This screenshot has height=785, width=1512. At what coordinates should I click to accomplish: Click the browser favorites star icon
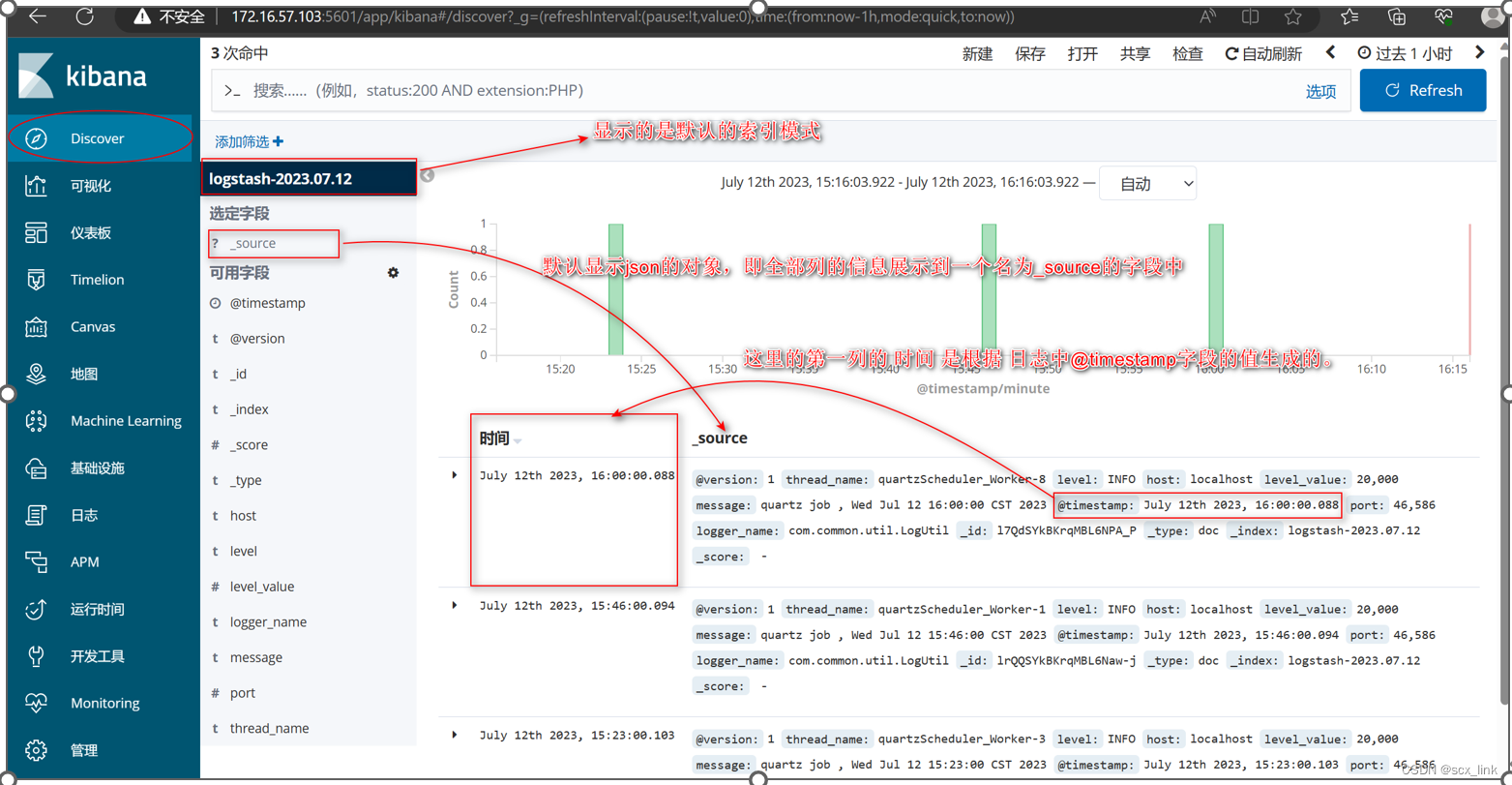point(1293,16)
